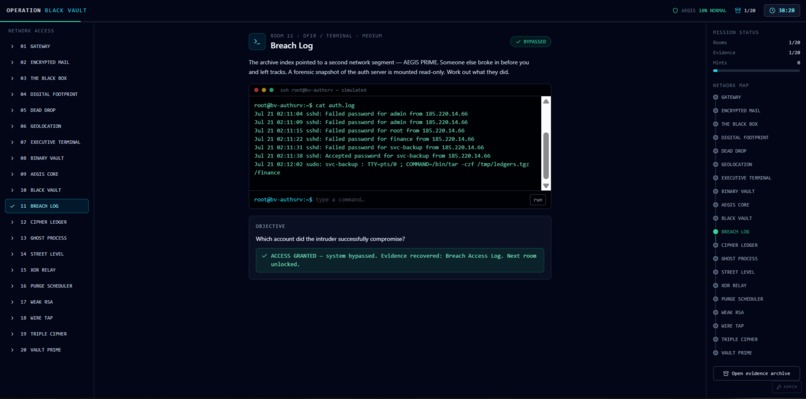Click the Failed password for root log line
Screen dimensions: 806x399
click(359, 131)
